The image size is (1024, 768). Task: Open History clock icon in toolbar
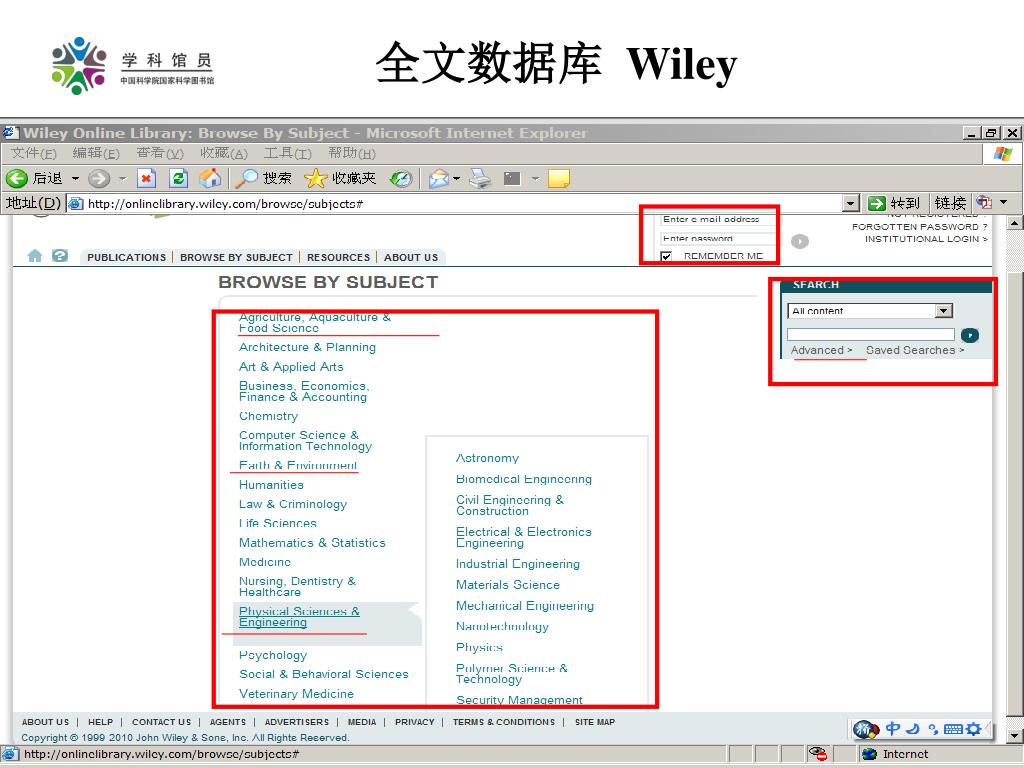click(401, 178)
